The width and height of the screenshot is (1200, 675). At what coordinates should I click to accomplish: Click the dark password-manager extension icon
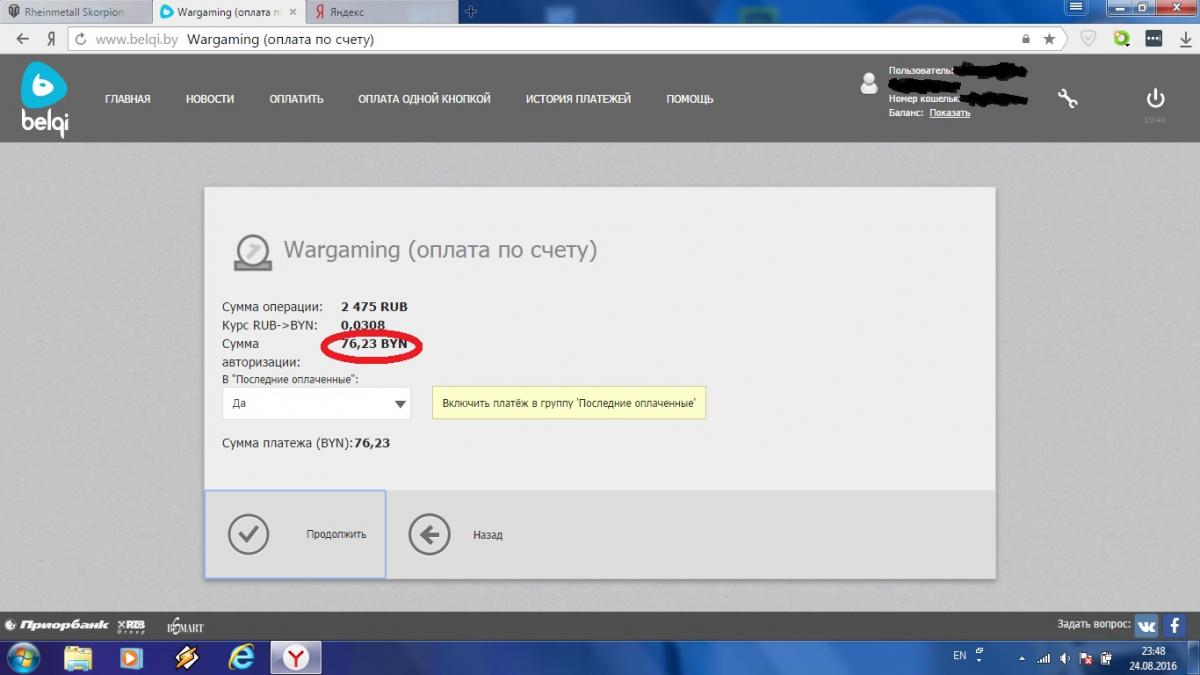coord(1153,39)
